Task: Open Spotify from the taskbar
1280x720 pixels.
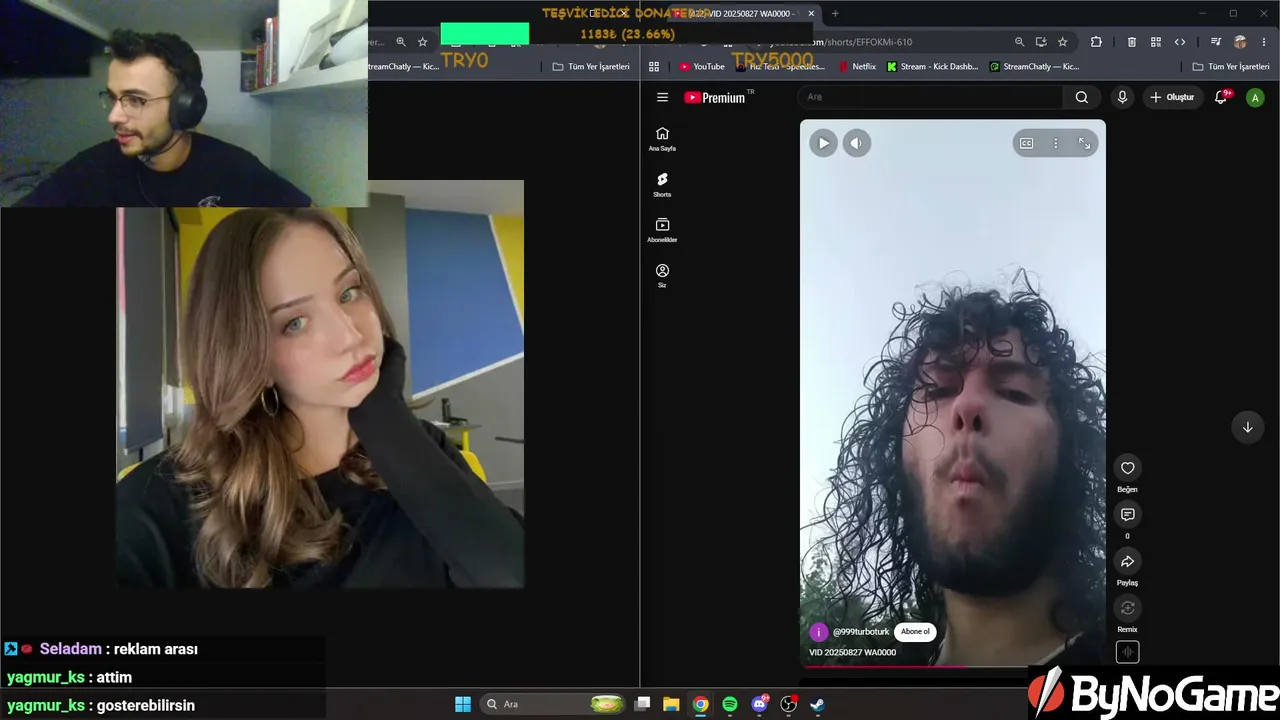Action: click(x=730, y=704)
